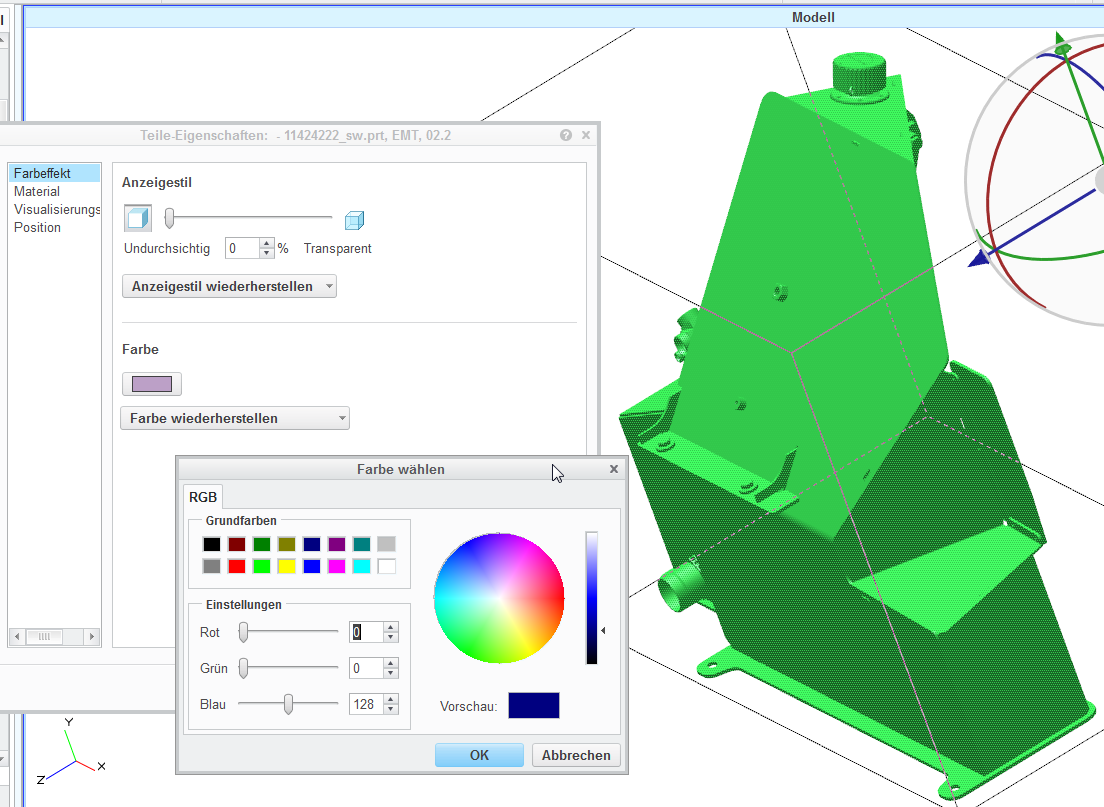Click the opaque cube icon under Anzeigestil
Screen dimensions: 1104x807
[138, 218]
